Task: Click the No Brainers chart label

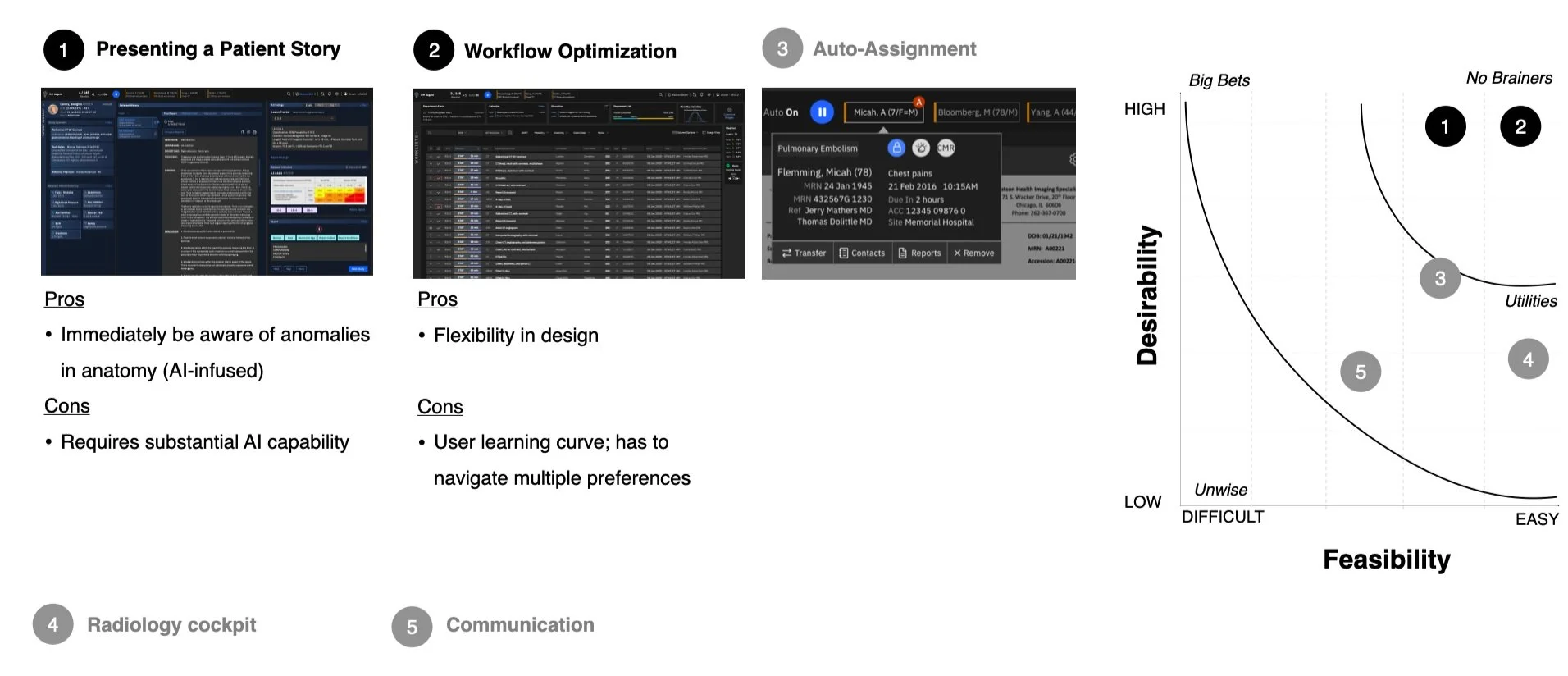Action: tap(1509, 78)
